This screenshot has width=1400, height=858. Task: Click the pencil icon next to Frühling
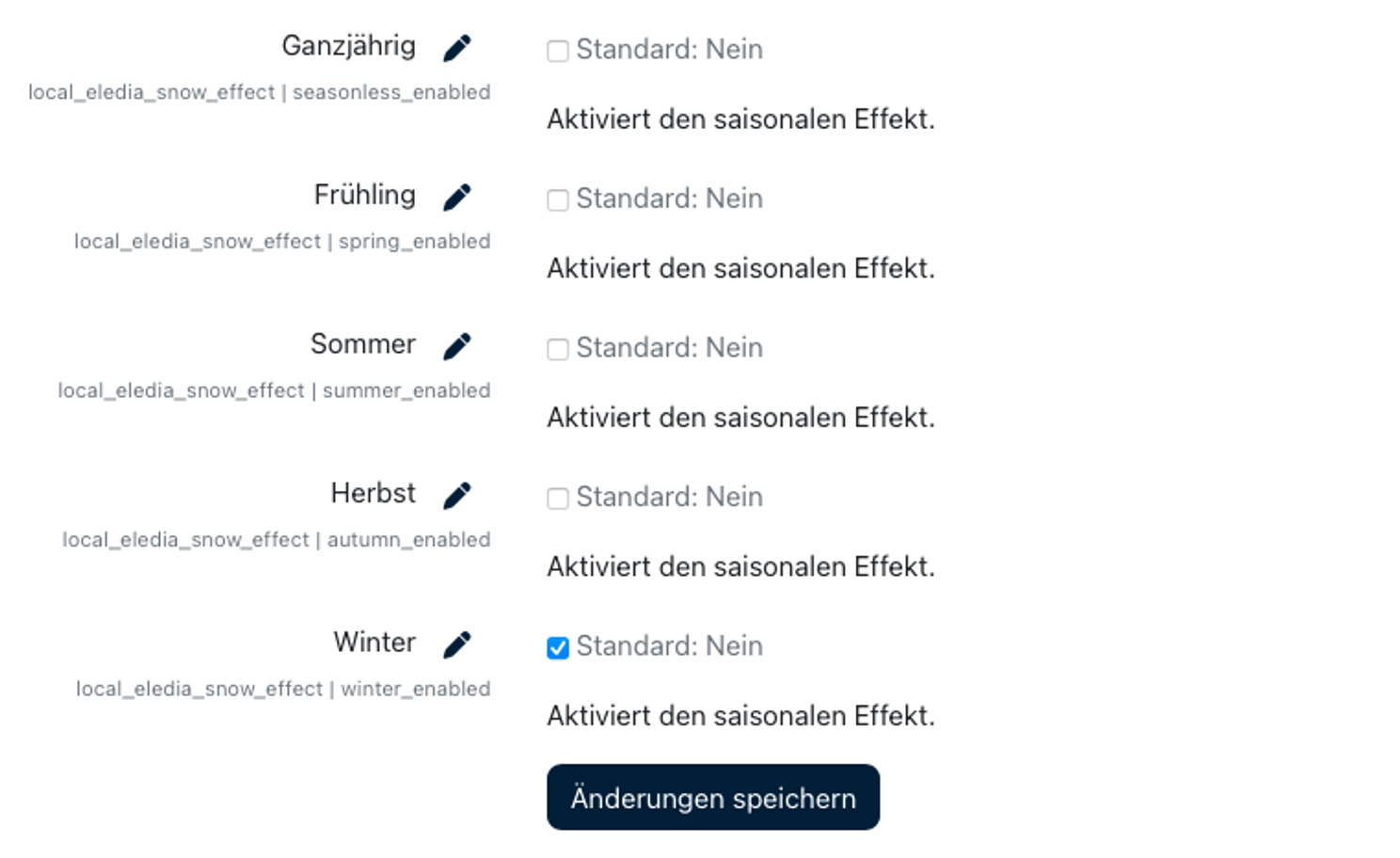click(458, 196)
